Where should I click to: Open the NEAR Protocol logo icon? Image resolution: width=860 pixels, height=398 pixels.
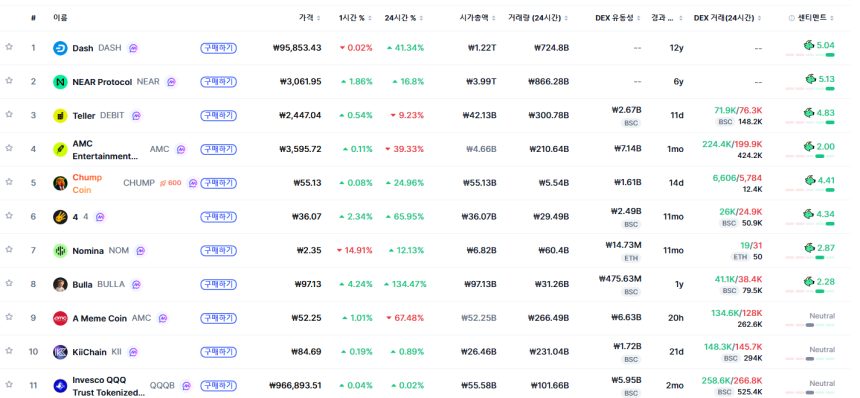pos(60,82)
